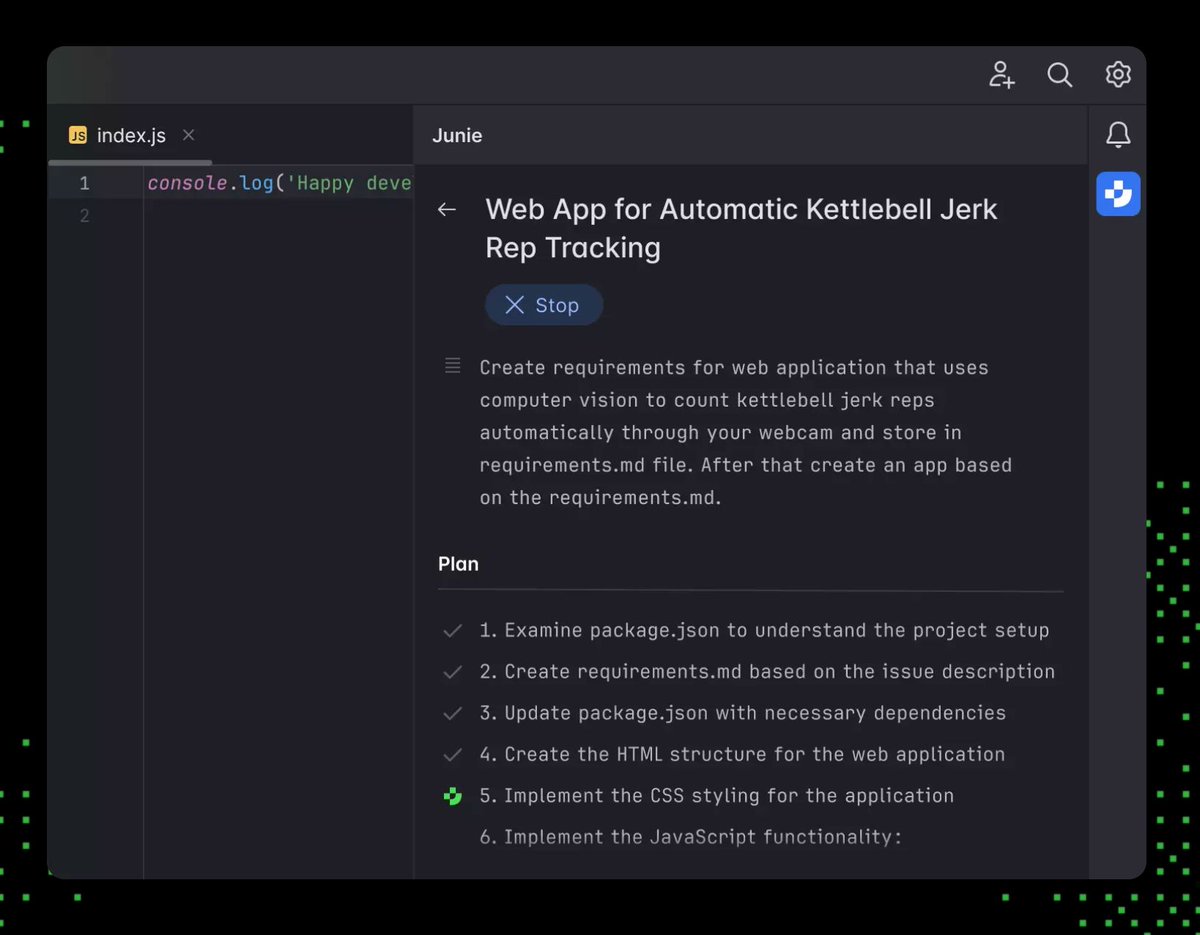Click the Kettlebell Jerk Rep Tracking title
The image size is (1200, 935).
click(740, 228)
